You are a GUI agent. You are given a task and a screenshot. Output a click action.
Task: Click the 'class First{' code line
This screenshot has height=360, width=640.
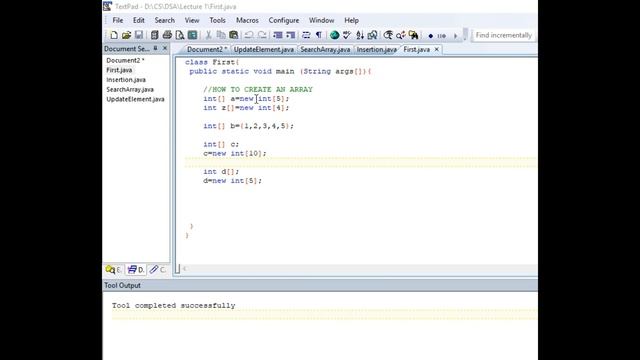[x=212, y=62]
